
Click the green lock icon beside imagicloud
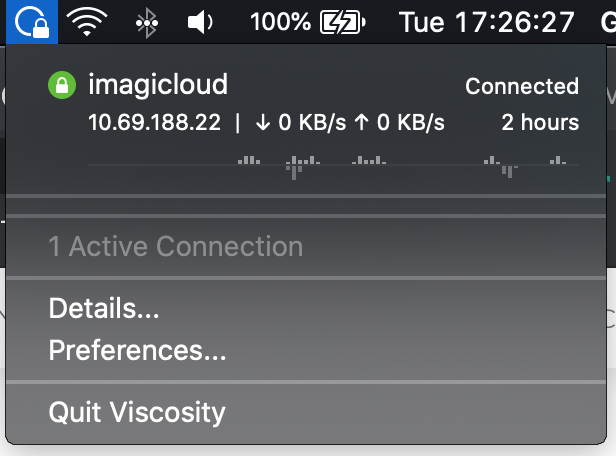(62, 85)
